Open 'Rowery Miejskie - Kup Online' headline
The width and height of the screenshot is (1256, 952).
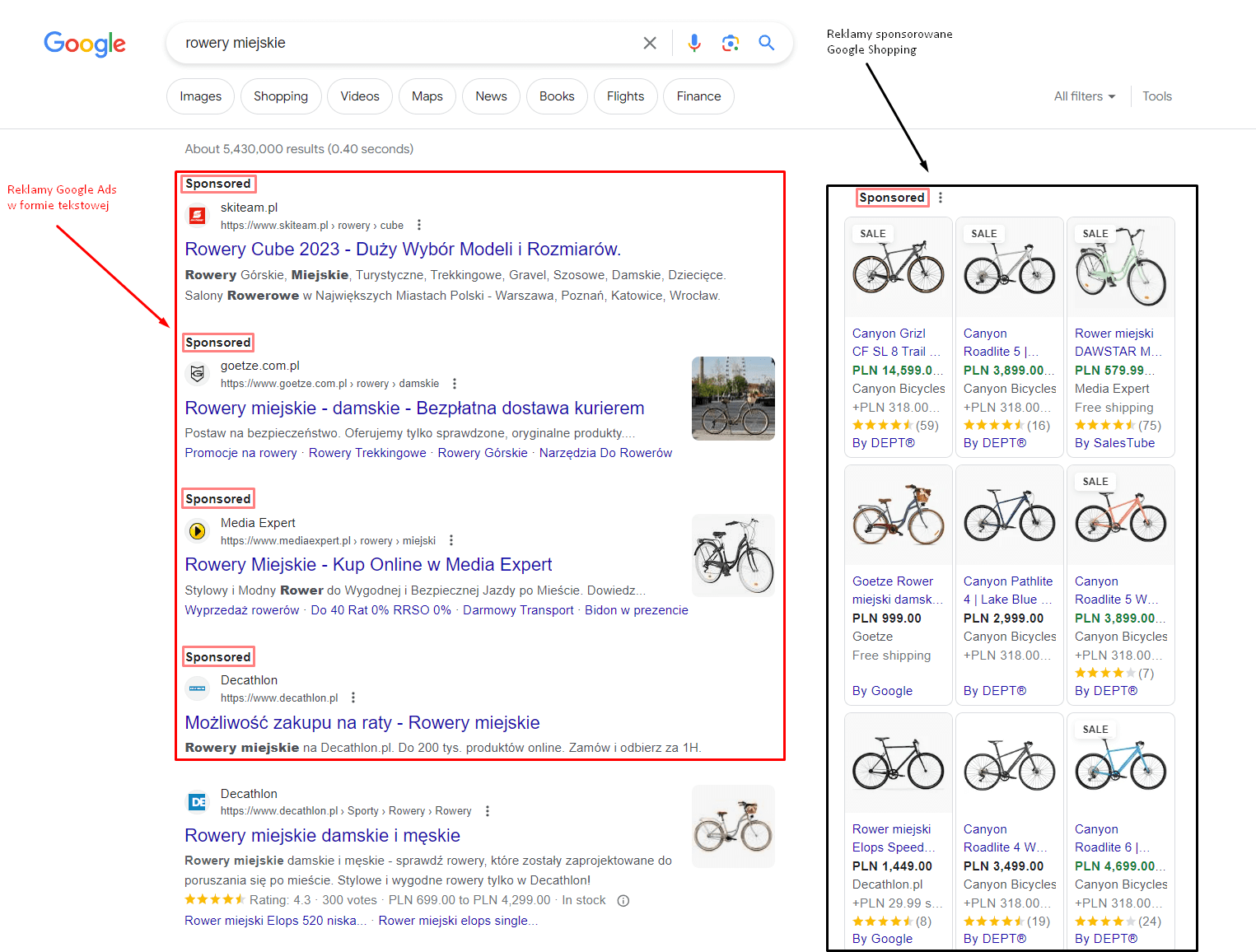click(368, 565)
